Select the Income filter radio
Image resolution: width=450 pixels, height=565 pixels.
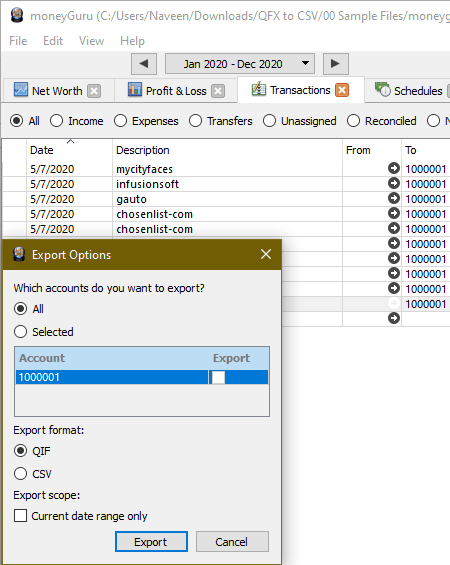[x=57, y=121]
